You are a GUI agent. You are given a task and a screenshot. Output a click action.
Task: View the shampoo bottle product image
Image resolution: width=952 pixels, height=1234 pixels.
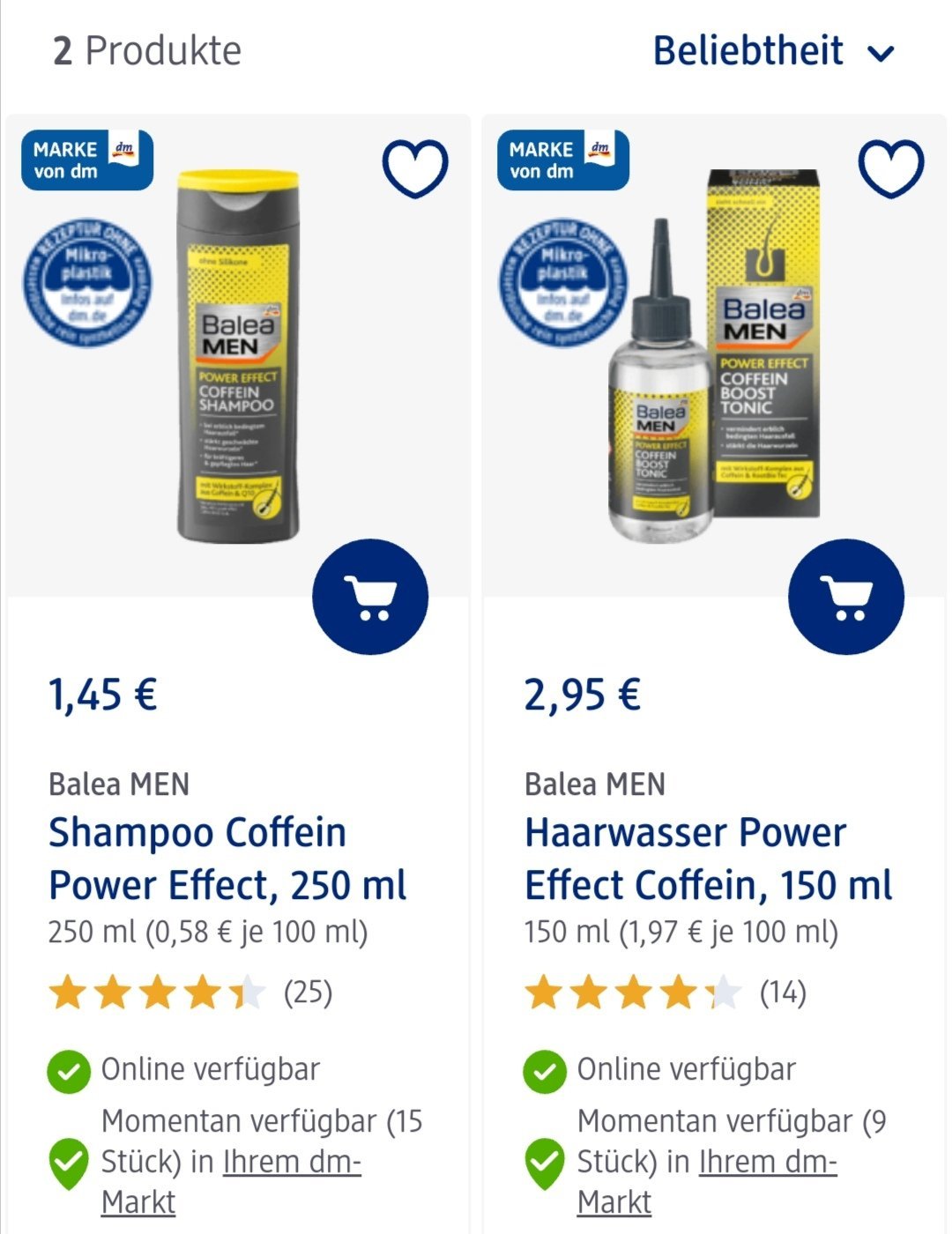click(x=238, y=357)
